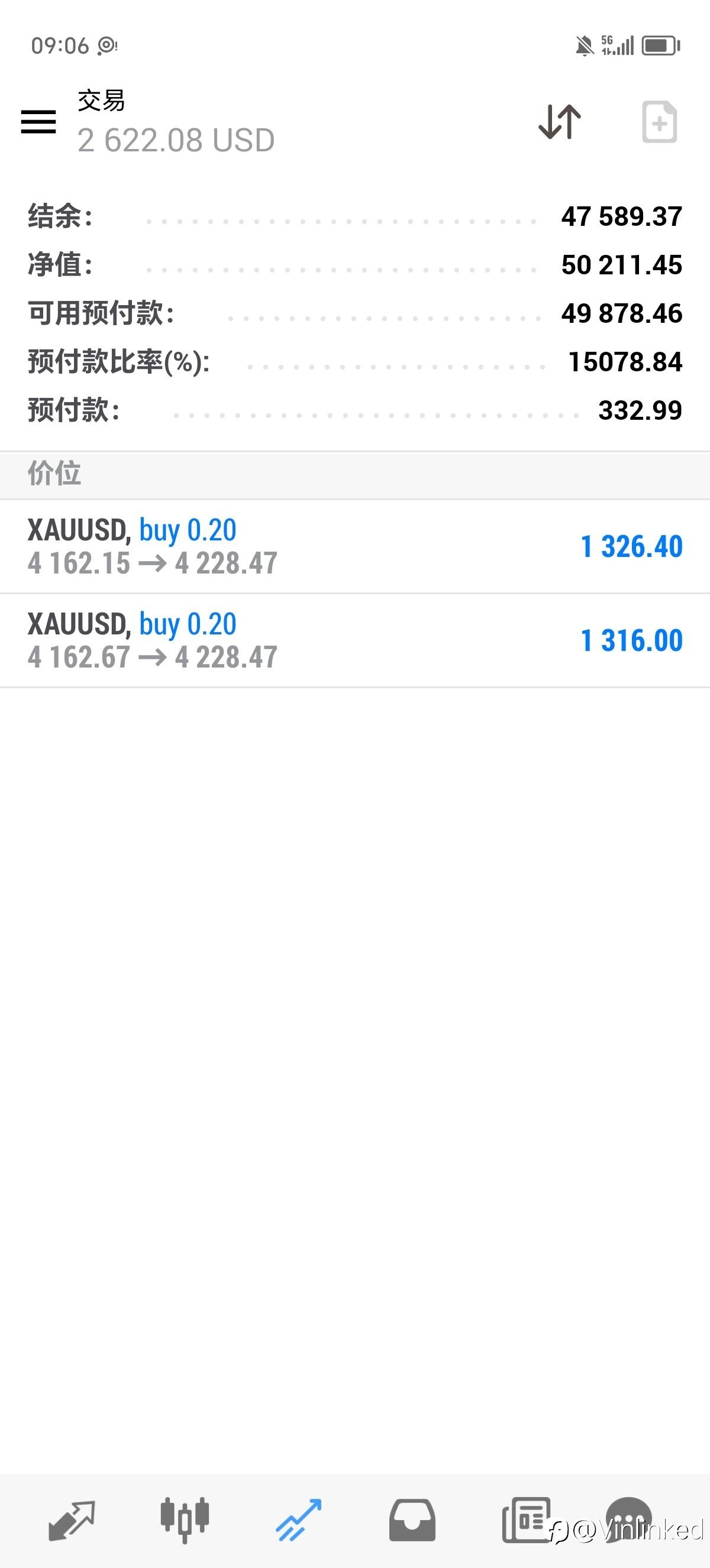Viewport: 710px width, 1568px height.
Task: Tap the 预付款比率(%) margin level row
Action: coord(354,362)
